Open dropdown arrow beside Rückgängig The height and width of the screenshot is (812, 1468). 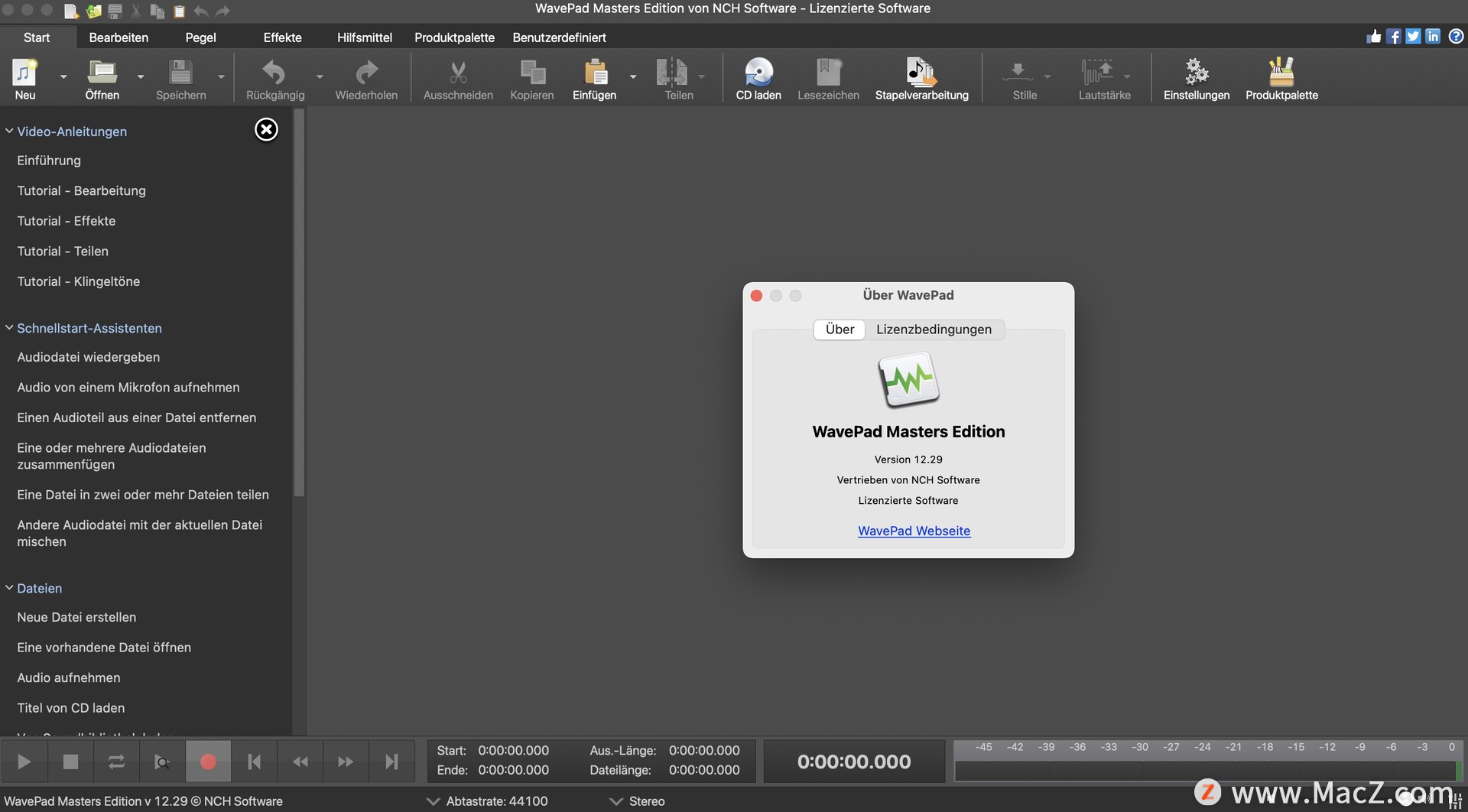click(x=320, y=76)
